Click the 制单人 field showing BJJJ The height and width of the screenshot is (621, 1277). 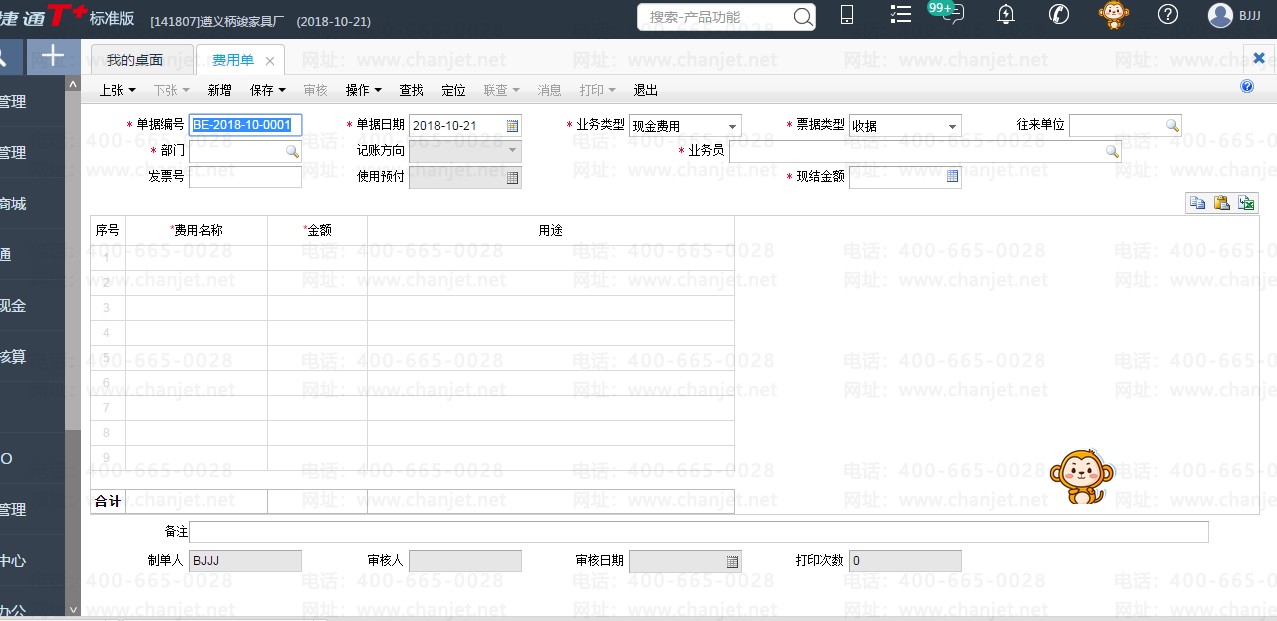(245, 561)
